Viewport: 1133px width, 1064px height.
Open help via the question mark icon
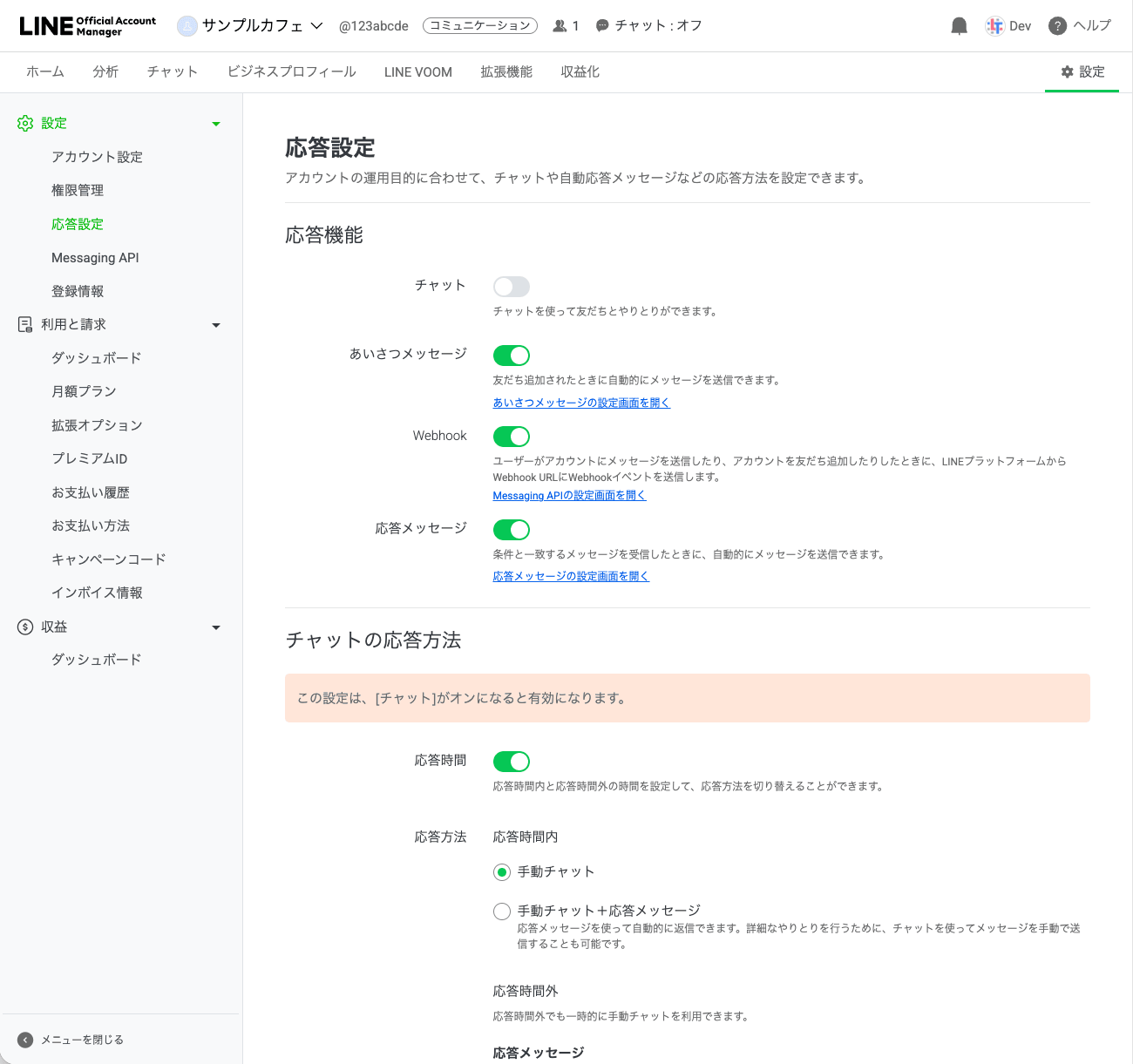coord(1057,26)
